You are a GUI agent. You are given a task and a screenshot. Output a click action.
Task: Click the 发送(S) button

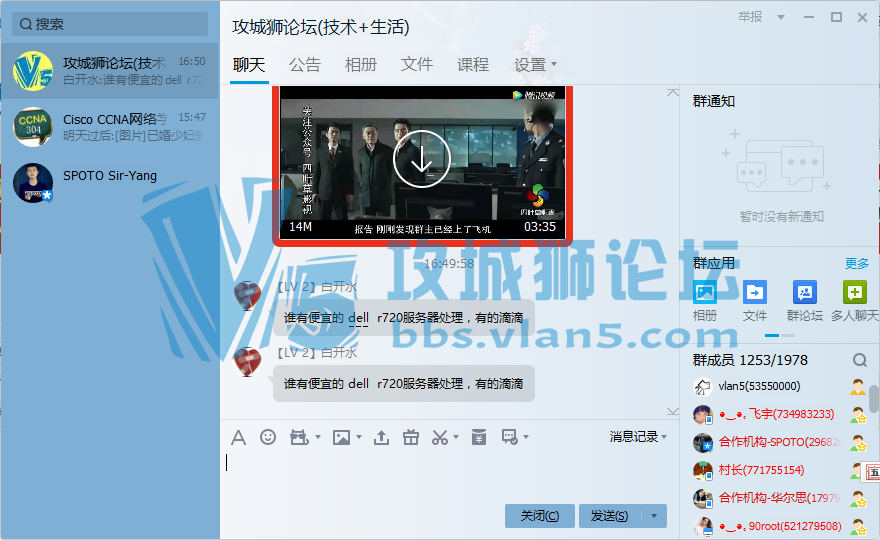click(611, 516)
